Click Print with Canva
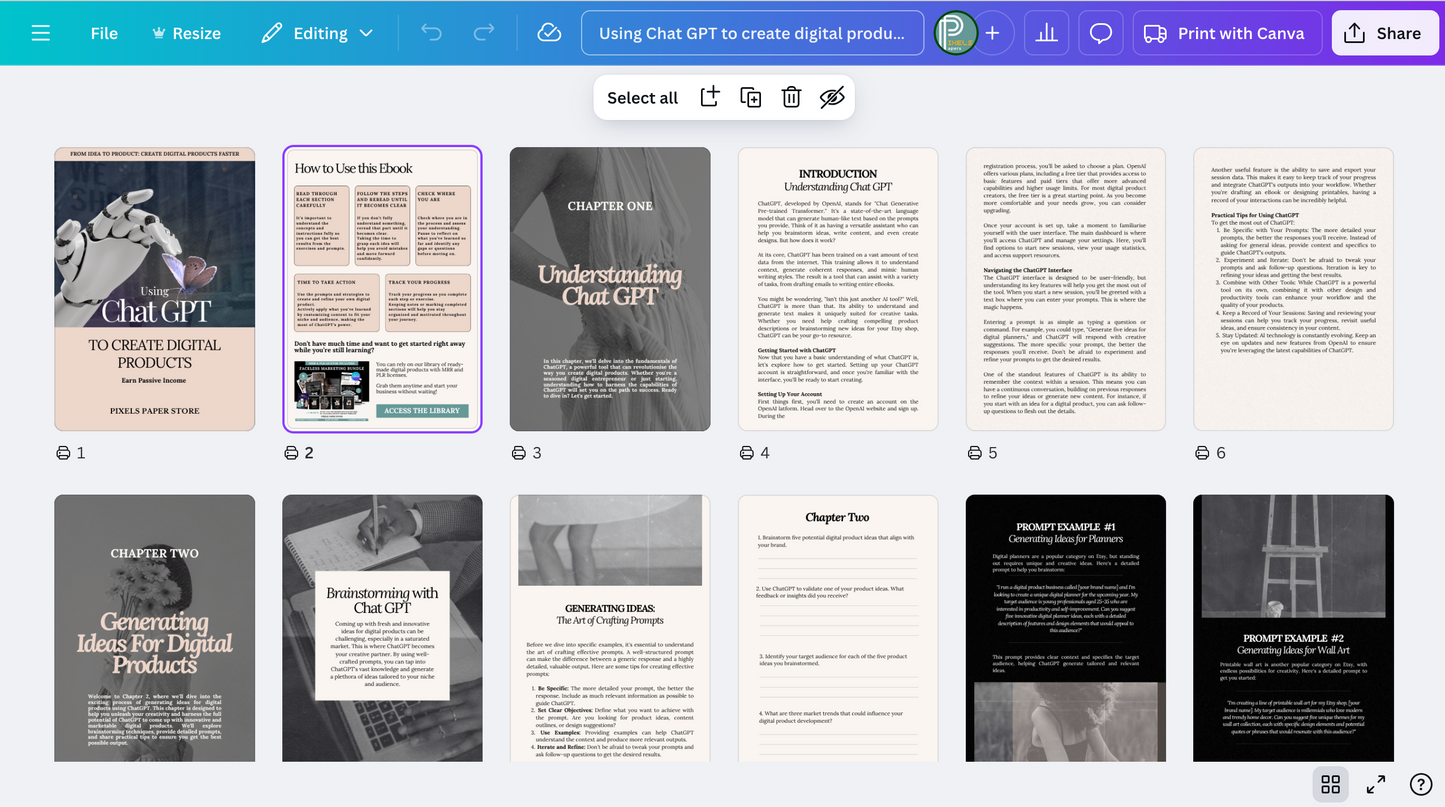This screenshot has width=1445, height=807. pos(1227,33)
